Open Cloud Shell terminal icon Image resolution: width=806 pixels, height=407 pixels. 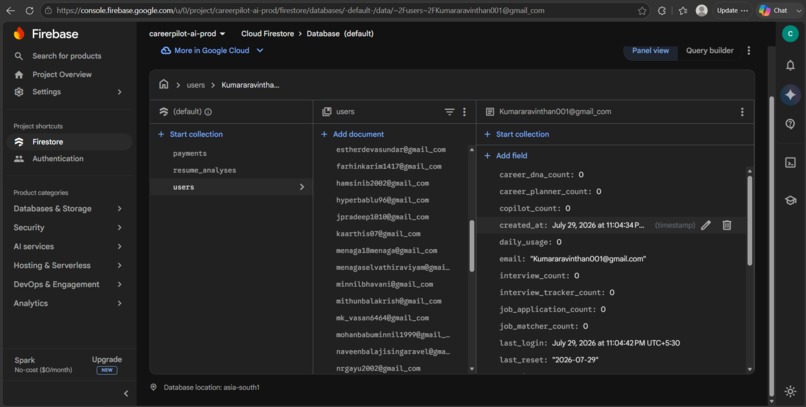[x=790, y=162]
